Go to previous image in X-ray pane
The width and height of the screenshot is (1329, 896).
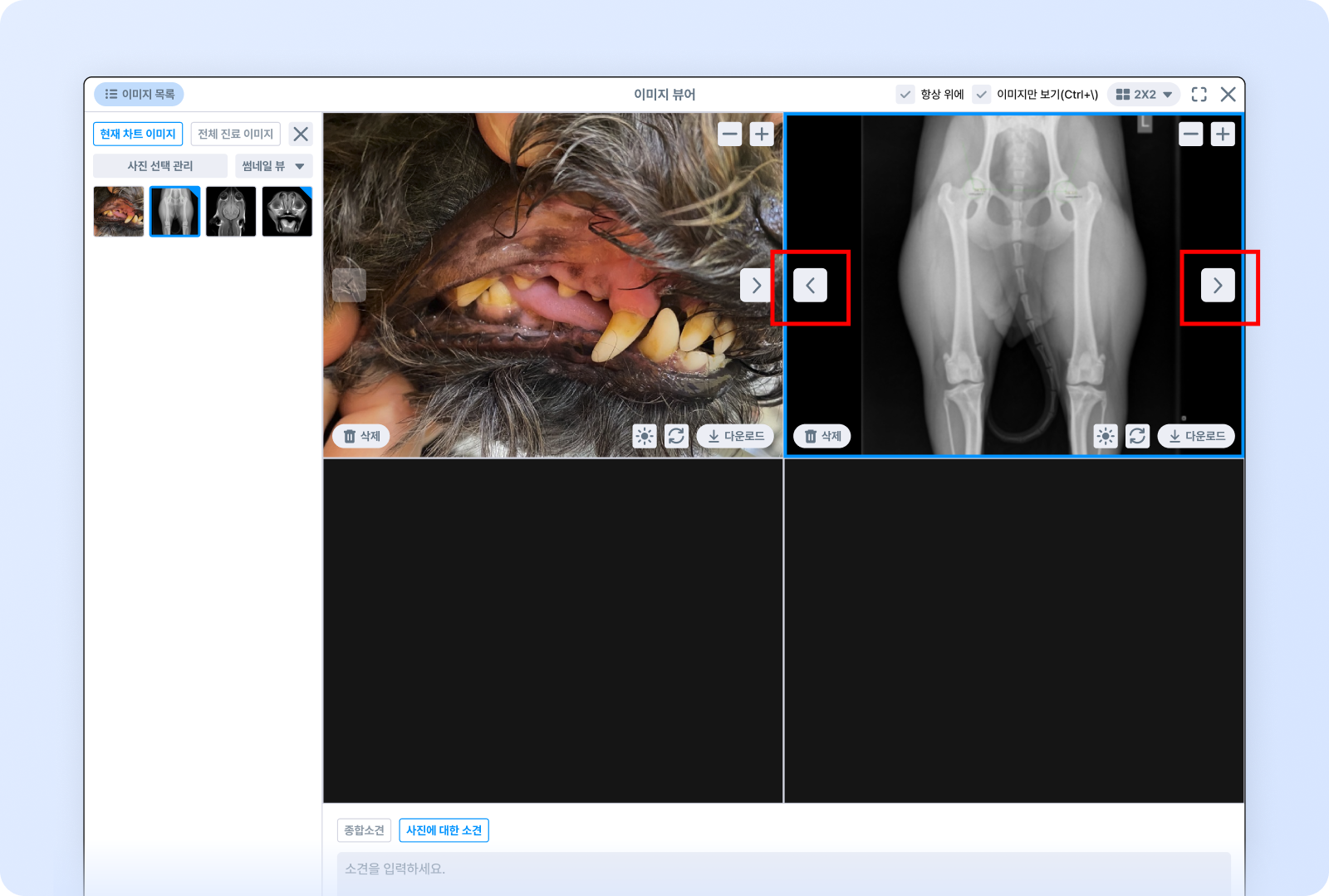point(810,286)
